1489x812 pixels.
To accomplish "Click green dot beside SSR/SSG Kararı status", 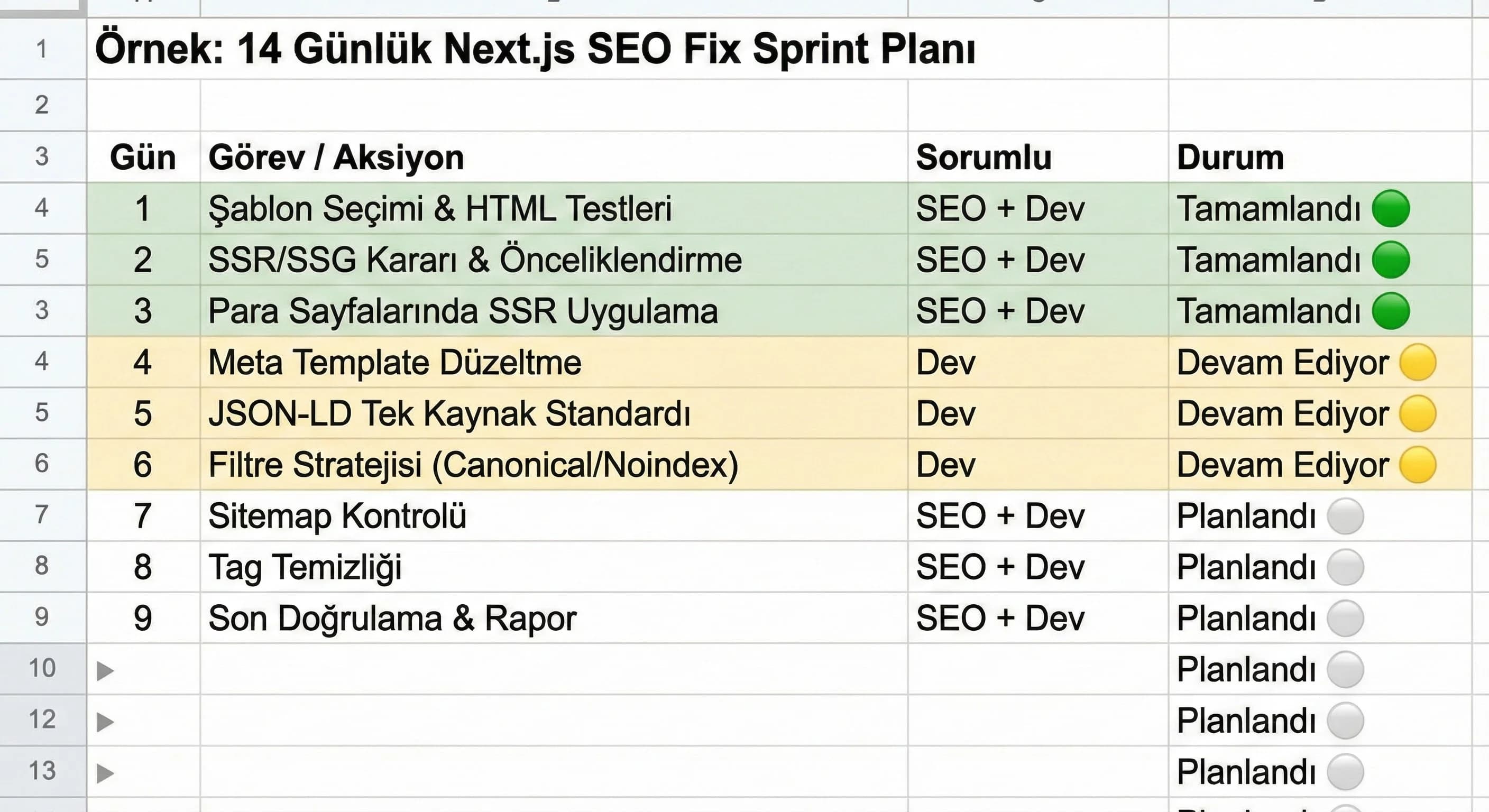I will 1391,260.
